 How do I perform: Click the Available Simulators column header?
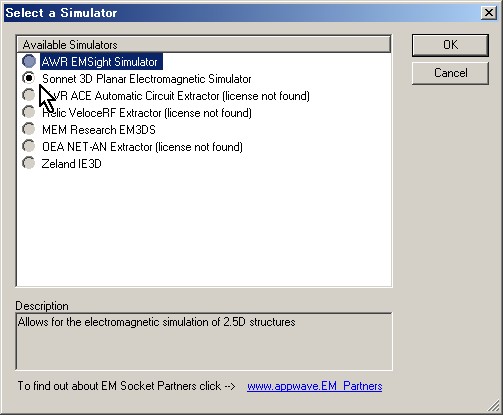[204, 44]
